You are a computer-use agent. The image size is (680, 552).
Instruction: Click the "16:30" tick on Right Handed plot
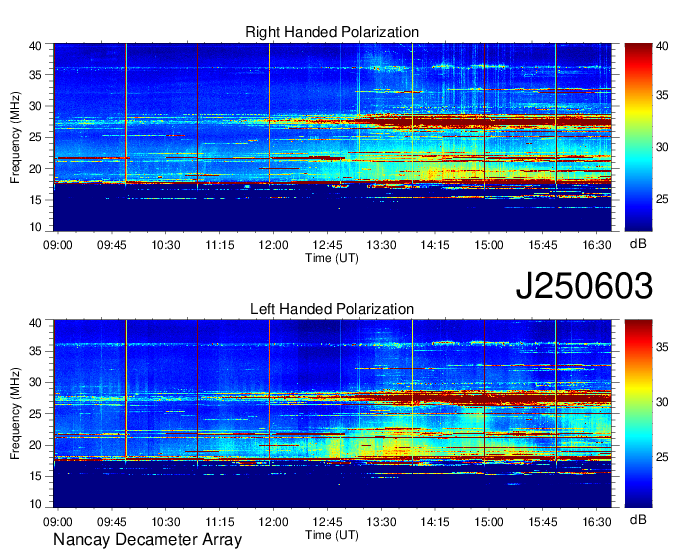coord(597,245)
